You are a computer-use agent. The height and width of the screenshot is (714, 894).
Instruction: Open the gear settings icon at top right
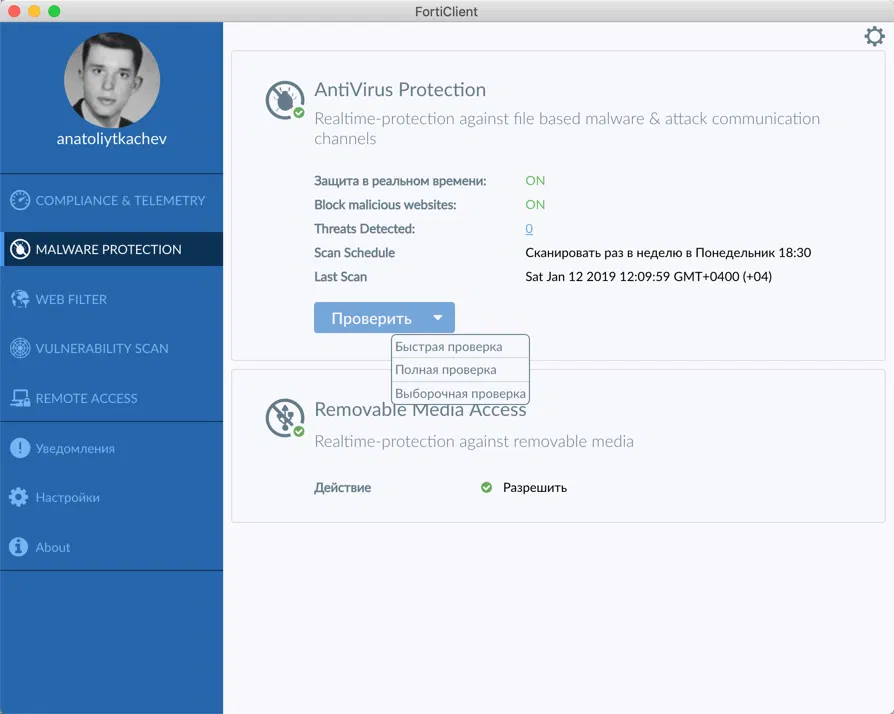[x=874, y=36]
